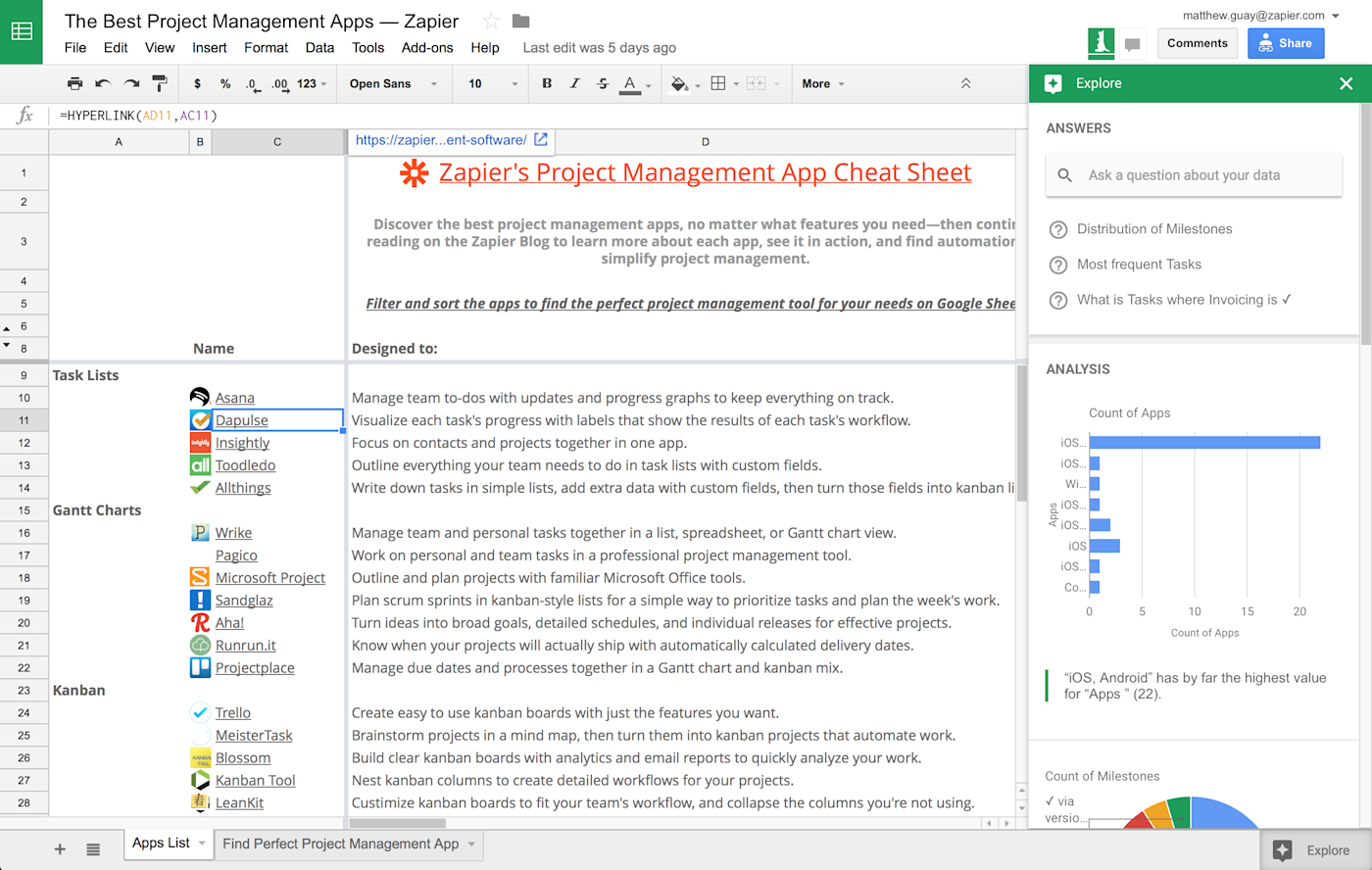Open the arrow menu on the Apps List tab
The image size is (1372, 870).
click(202, 844)
